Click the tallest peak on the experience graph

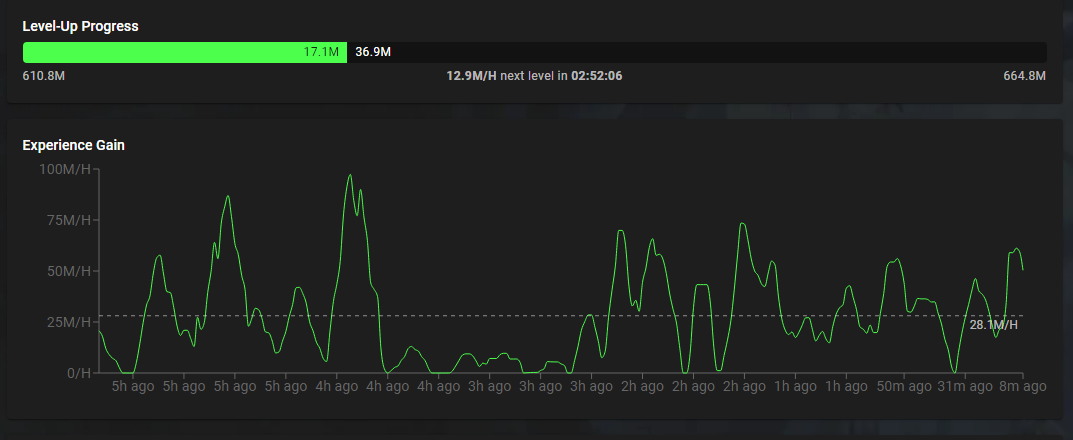[x=350, y=176]
